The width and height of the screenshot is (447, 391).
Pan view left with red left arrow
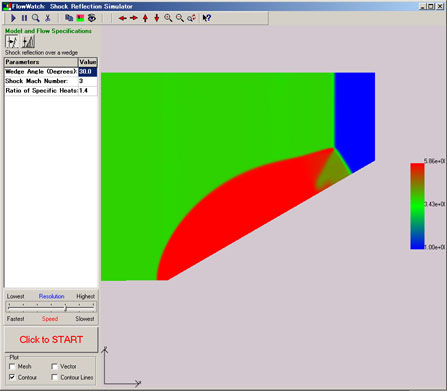[x=122, y=18]
